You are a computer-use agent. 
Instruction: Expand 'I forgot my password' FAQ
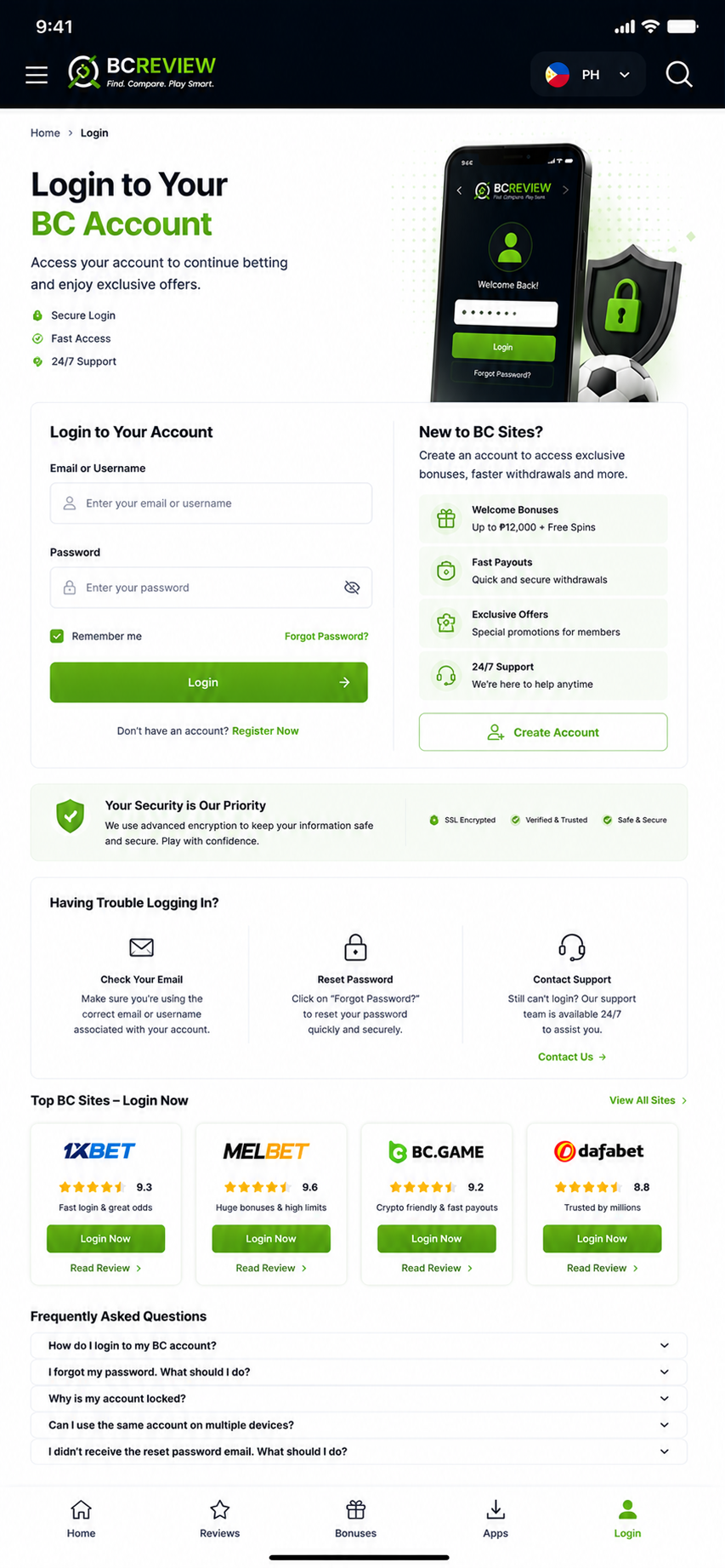click(359, 1372)
